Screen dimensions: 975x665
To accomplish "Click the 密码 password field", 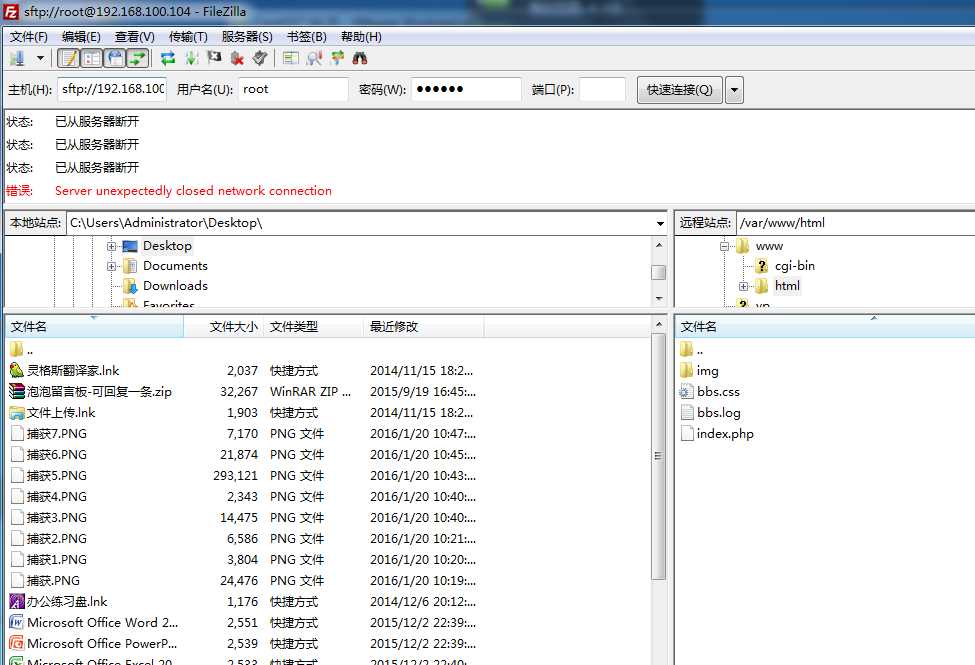I will point(466,89).
